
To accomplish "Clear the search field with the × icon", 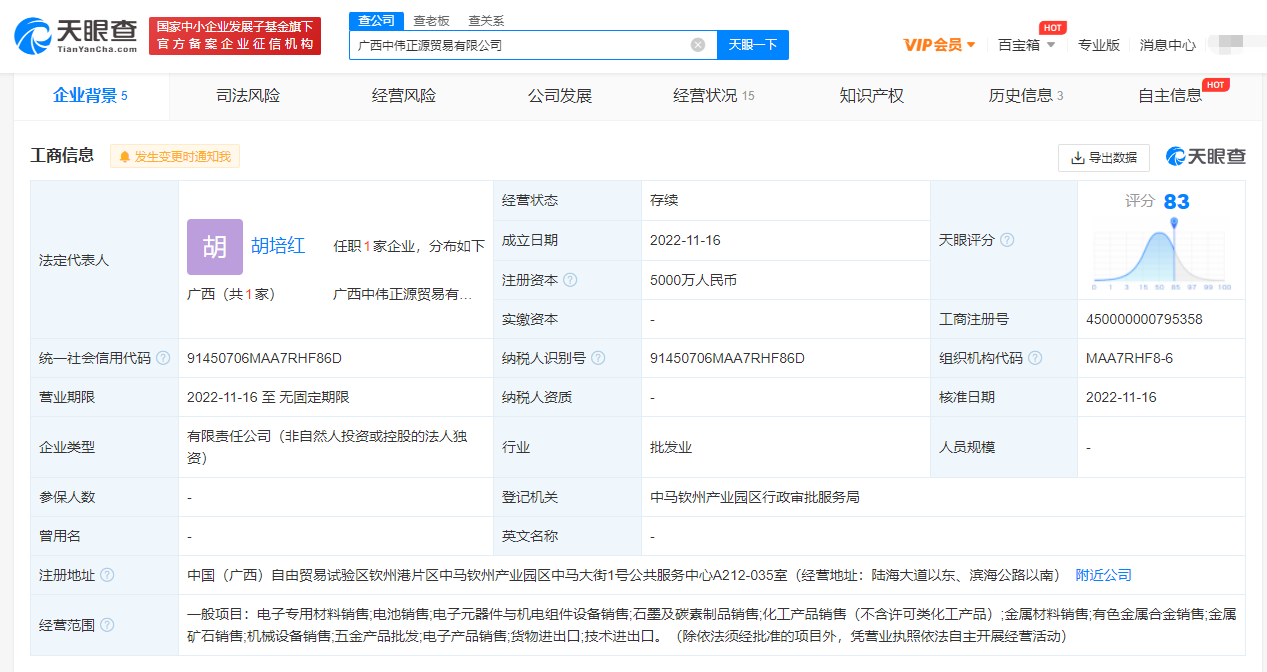I will (696, 45).
